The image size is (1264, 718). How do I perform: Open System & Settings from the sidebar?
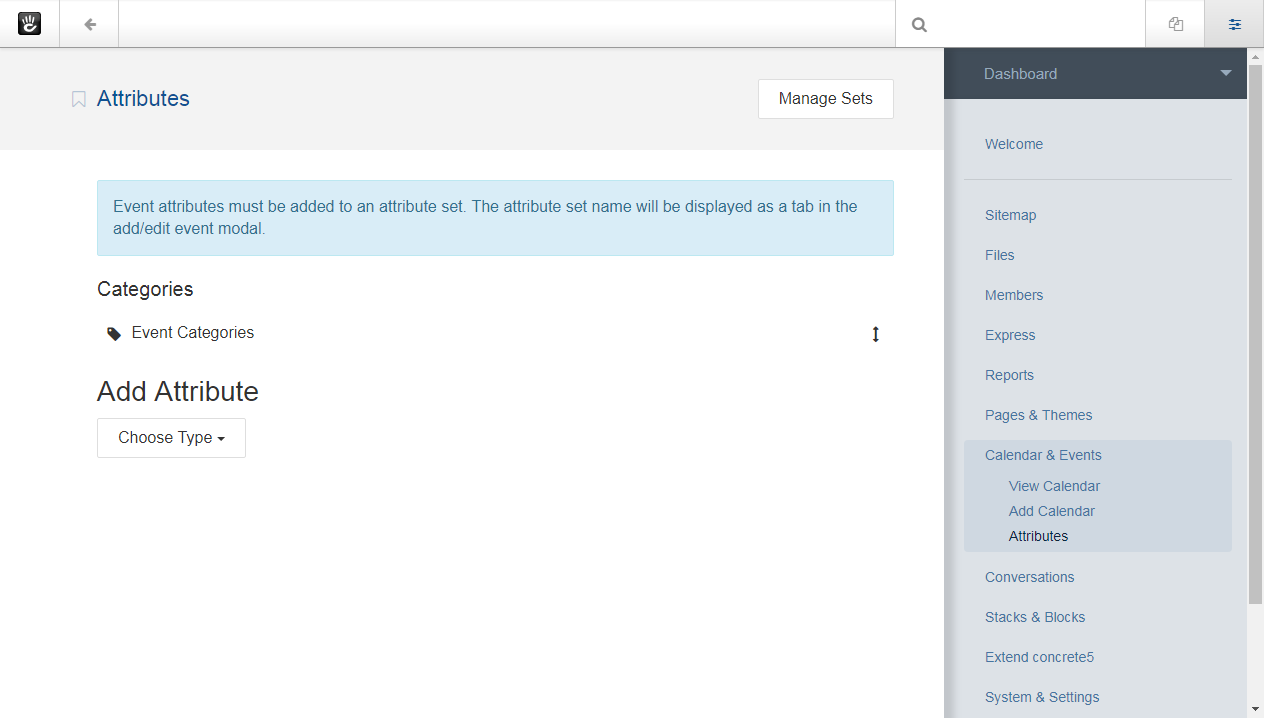coord(1042,697)
